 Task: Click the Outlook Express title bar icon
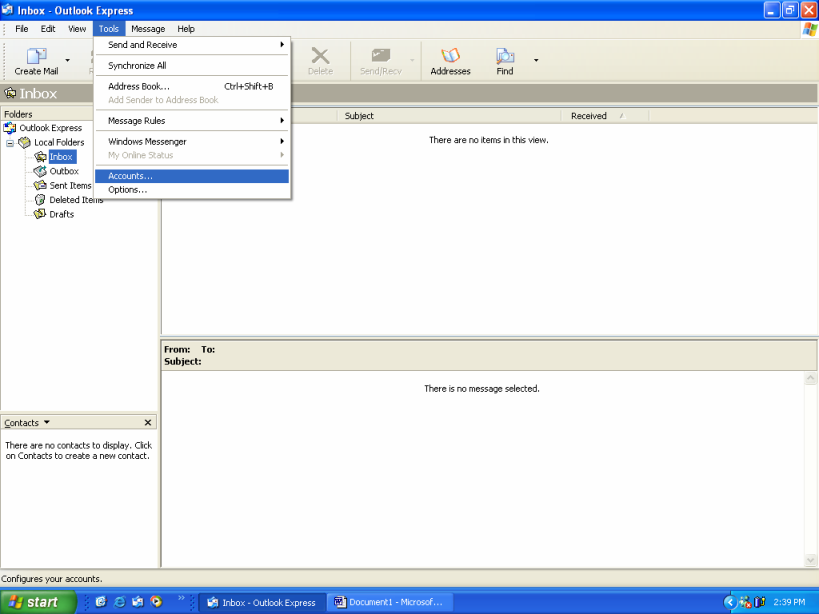[x=8, y=10]
